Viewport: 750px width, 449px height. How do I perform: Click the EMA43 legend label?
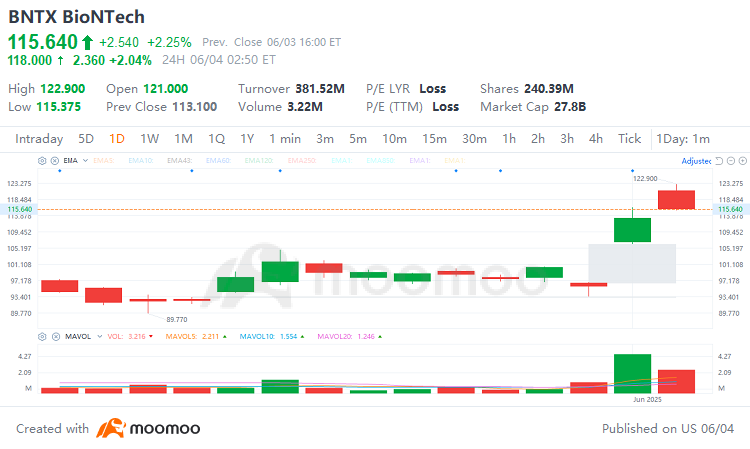179,161
